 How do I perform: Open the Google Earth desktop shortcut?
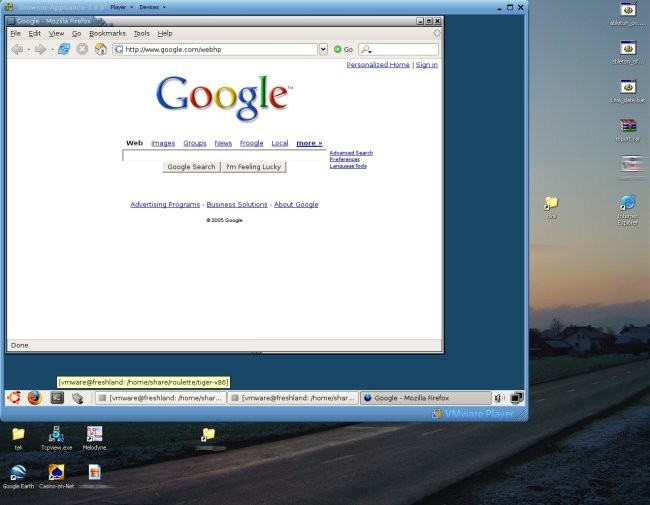[x=18, y=477]
